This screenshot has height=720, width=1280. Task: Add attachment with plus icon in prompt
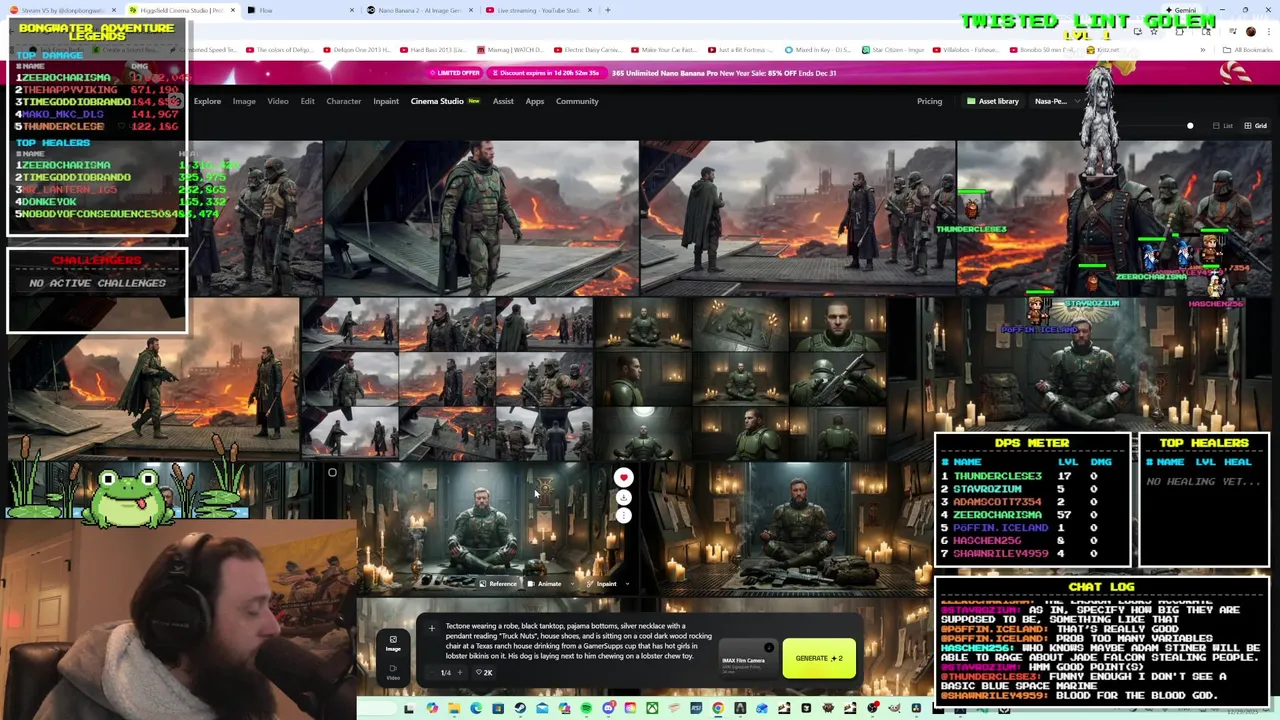point(432,628)
